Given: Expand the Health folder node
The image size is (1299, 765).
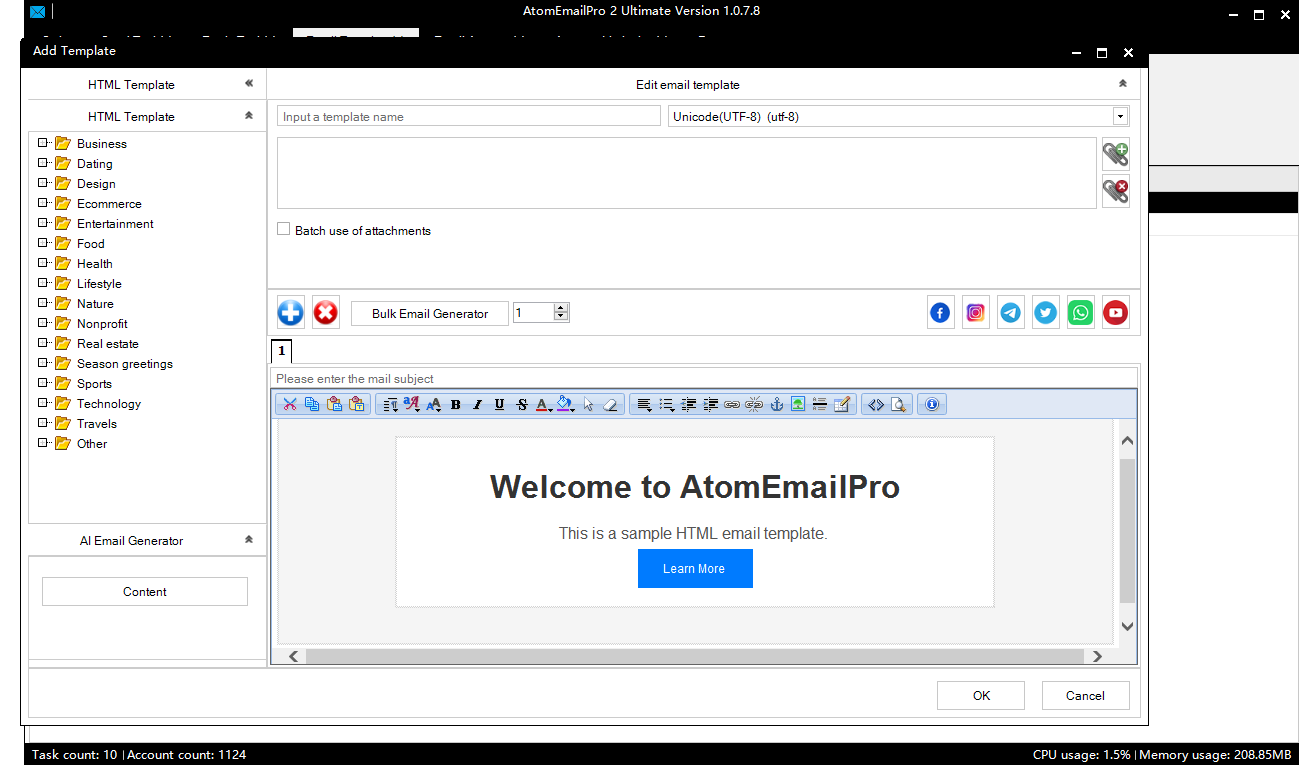Looking at the screenshot, I should coord(43,263).
